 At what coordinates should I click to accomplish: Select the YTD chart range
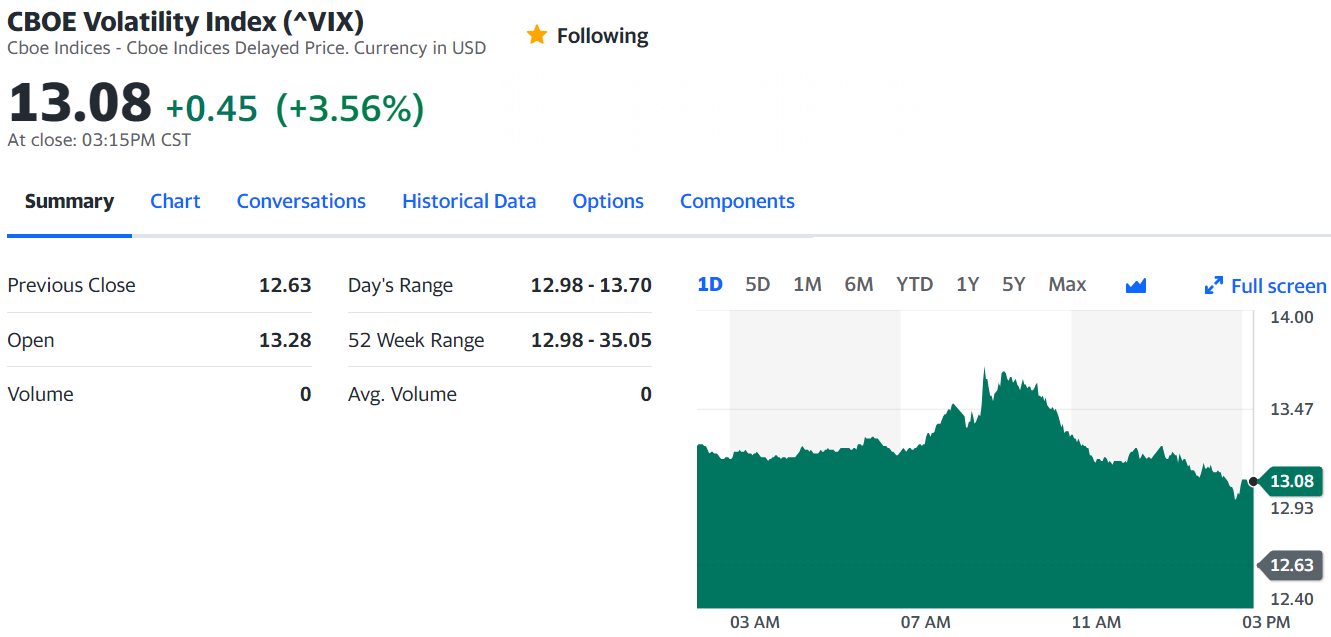pos(915,284)
